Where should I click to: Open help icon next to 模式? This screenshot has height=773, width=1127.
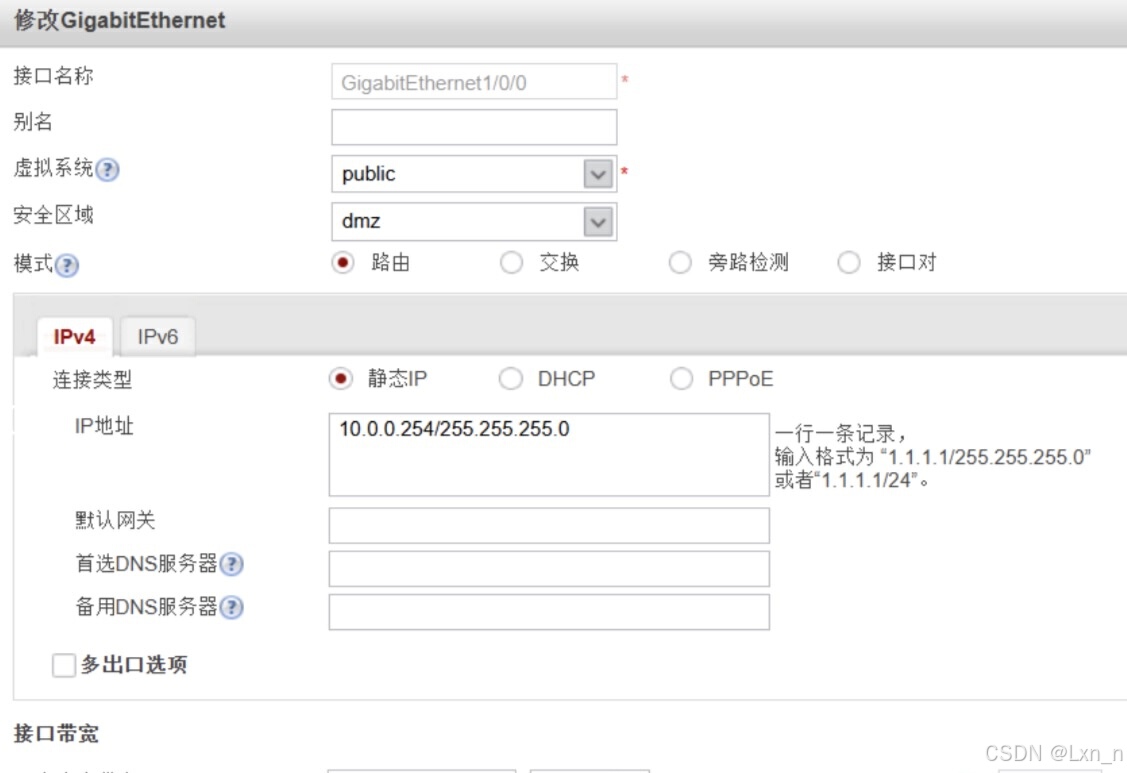point(67,265)
